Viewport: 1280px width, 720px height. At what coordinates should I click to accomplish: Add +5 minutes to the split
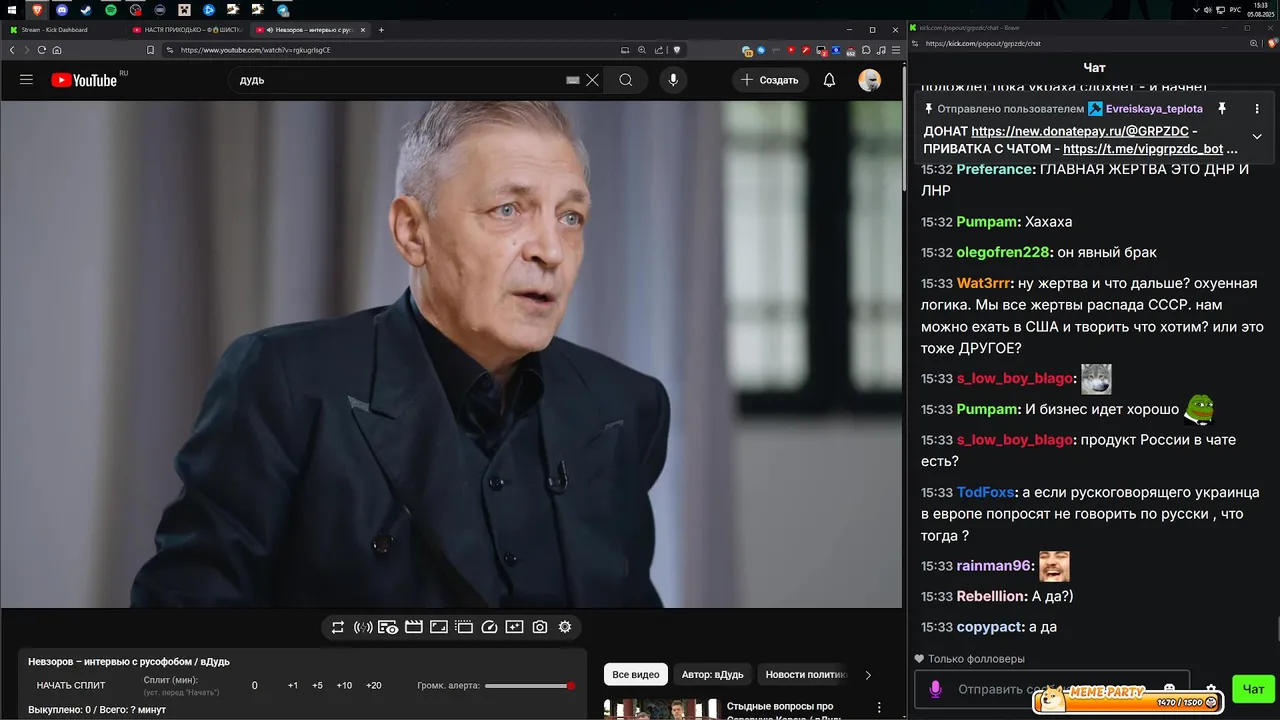coord(317,685)
